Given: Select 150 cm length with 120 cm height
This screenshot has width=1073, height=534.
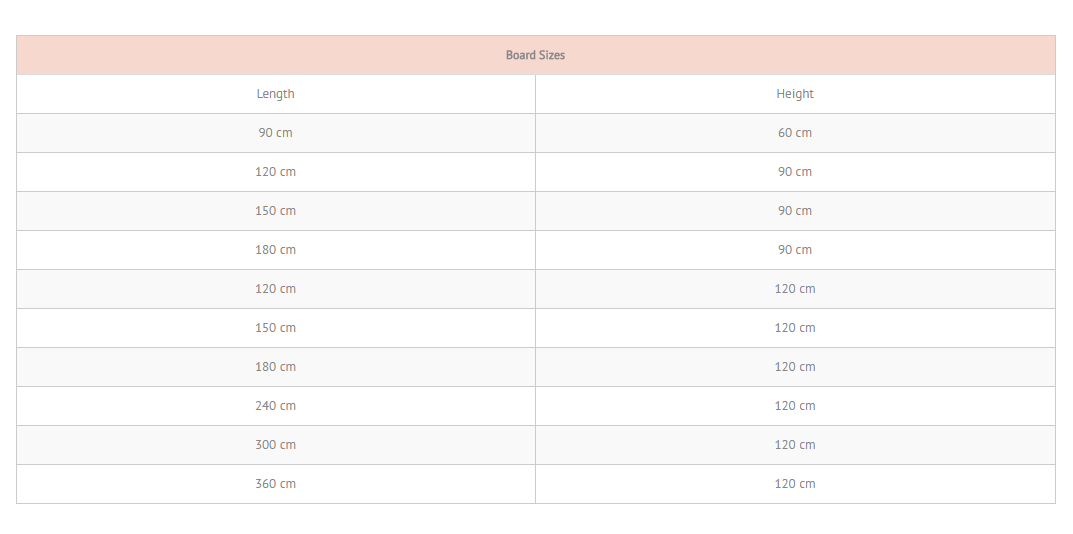Looking at the screenshot, I should pos(276,328).
